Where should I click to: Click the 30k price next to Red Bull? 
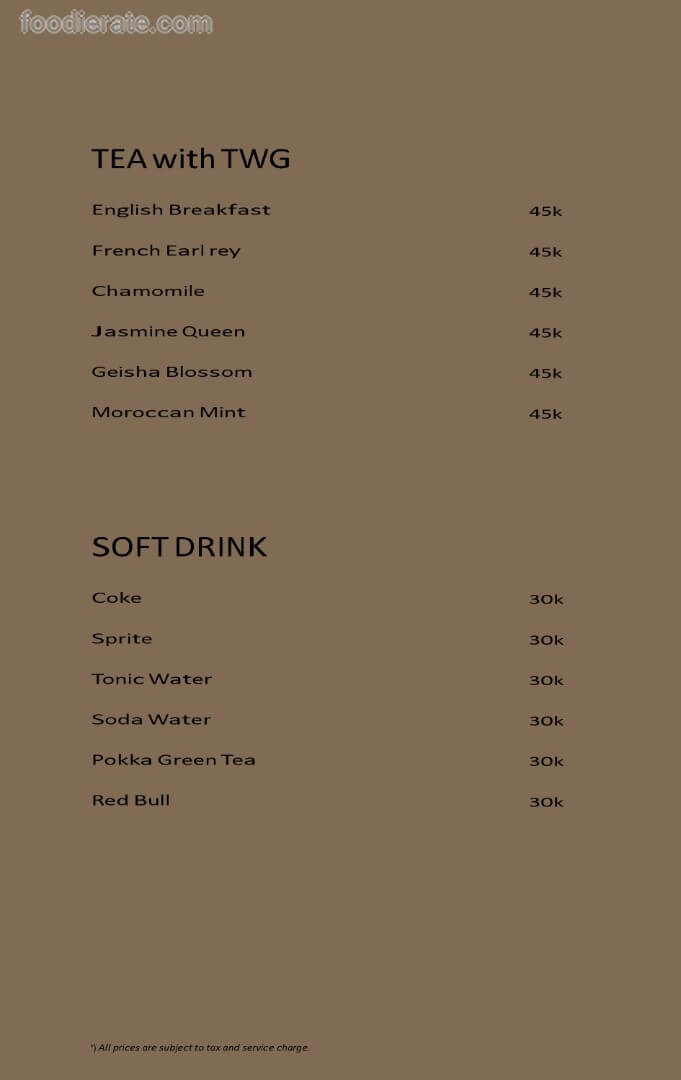click(546, 802)
